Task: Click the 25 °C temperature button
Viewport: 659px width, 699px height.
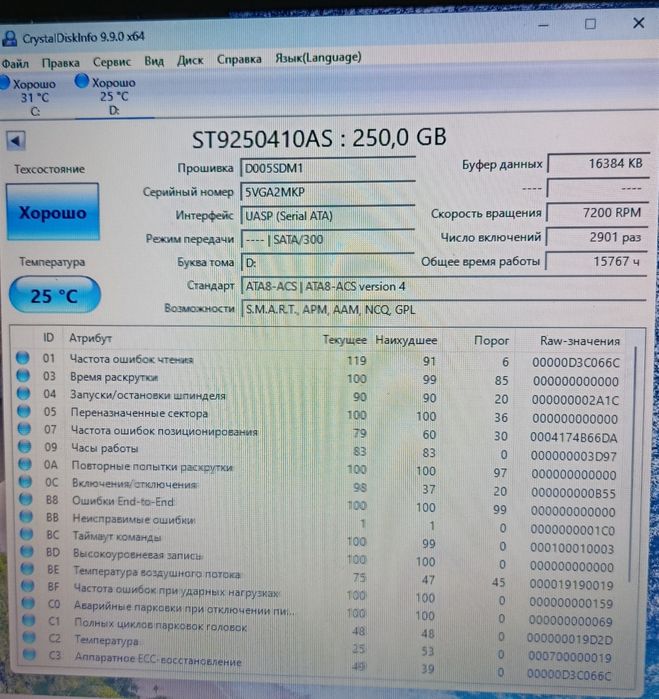Action: click(x=54, y=295)
